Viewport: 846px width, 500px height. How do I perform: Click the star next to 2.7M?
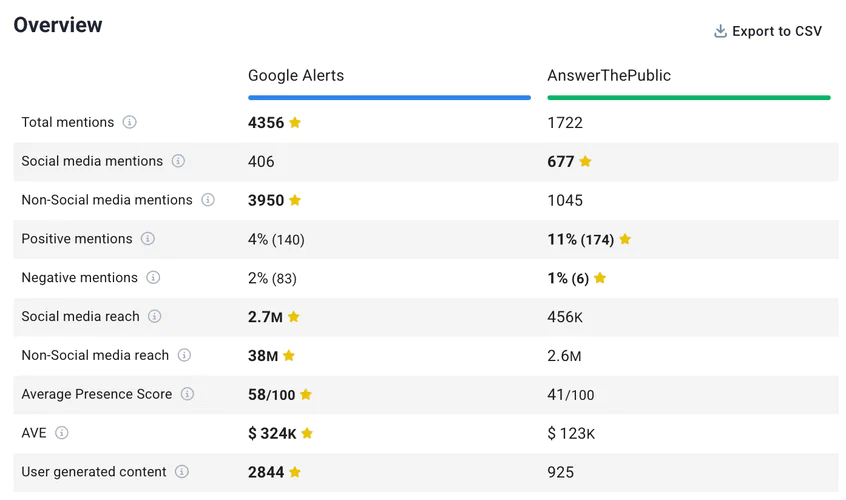pyautogui.click(x=294, y=317)
